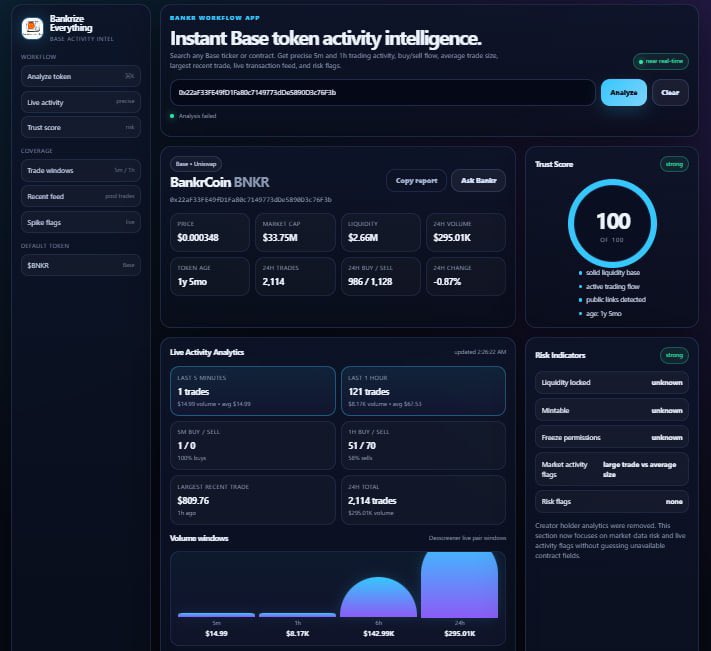This screenshot has height=651, width=711.
Task: Select the Last 1 Hour trades card
Action: point(423,391)
